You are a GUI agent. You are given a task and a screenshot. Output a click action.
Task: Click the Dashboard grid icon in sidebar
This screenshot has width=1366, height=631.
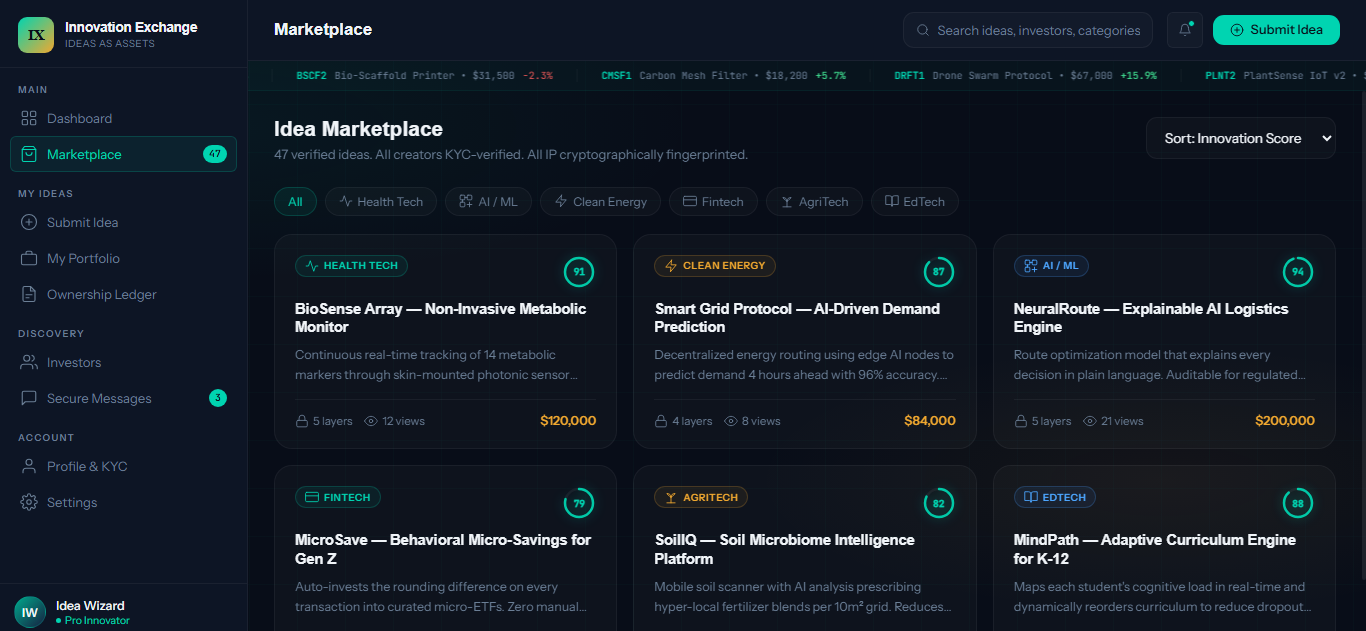click(x=29, y=118)
